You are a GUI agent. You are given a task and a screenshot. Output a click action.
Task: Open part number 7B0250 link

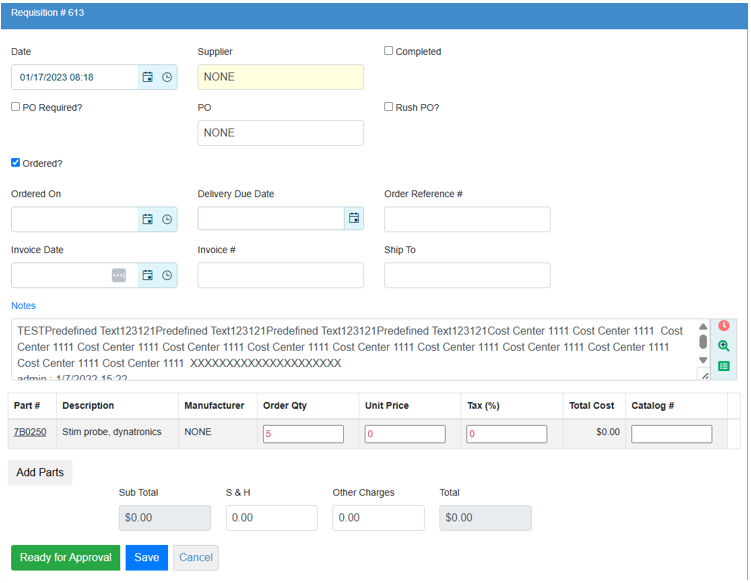29,433
